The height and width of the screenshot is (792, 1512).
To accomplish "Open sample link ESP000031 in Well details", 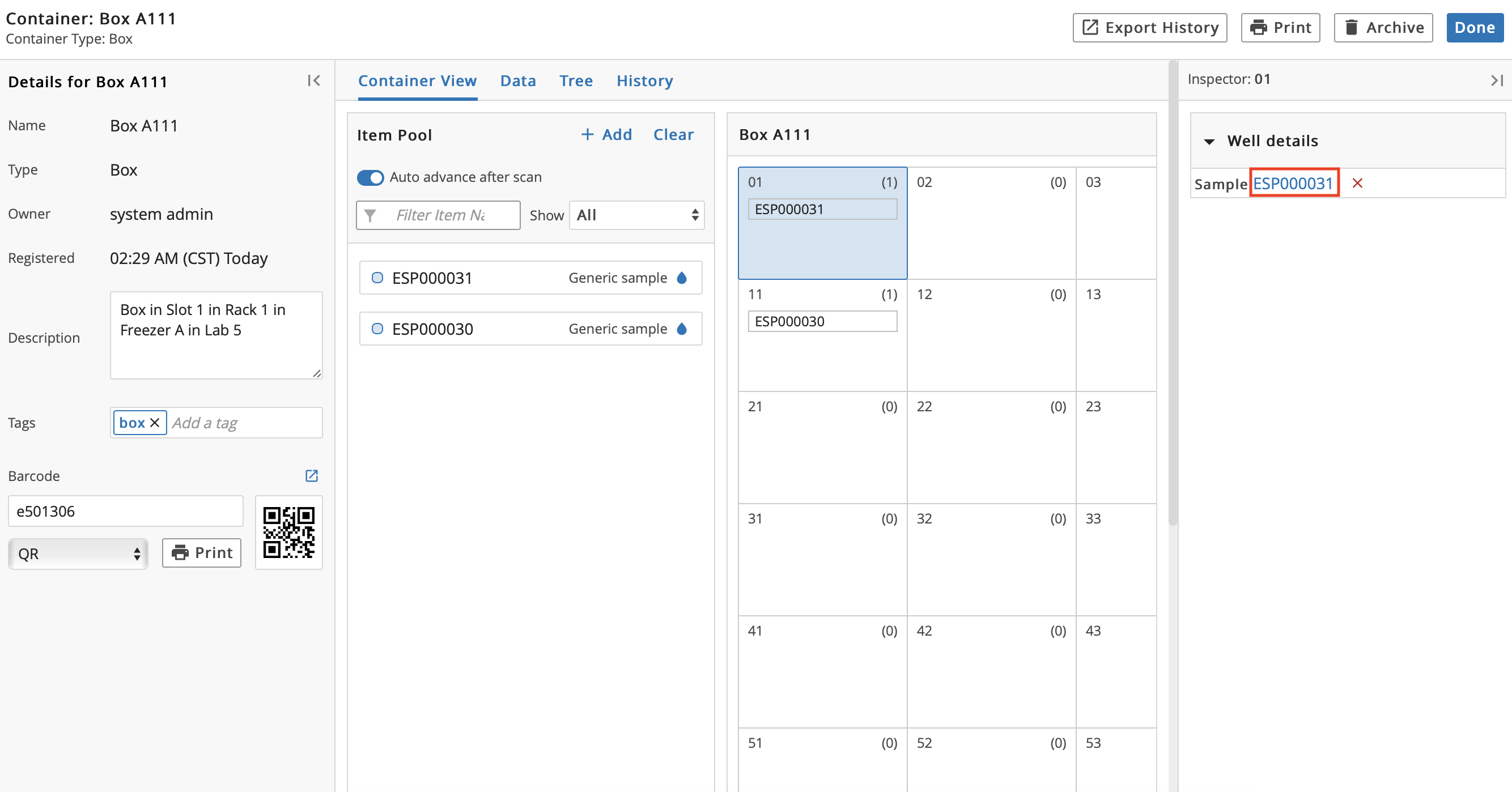I will click(x=1293, y=183).
